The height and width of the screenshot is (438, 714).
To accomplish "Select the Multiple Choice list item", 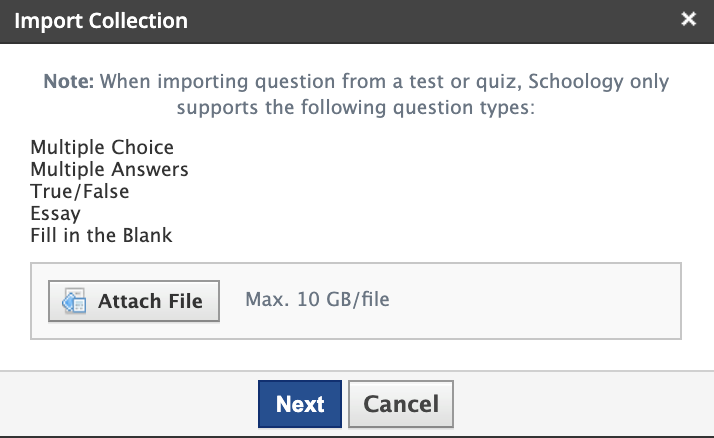I will (x=102, y=148).
